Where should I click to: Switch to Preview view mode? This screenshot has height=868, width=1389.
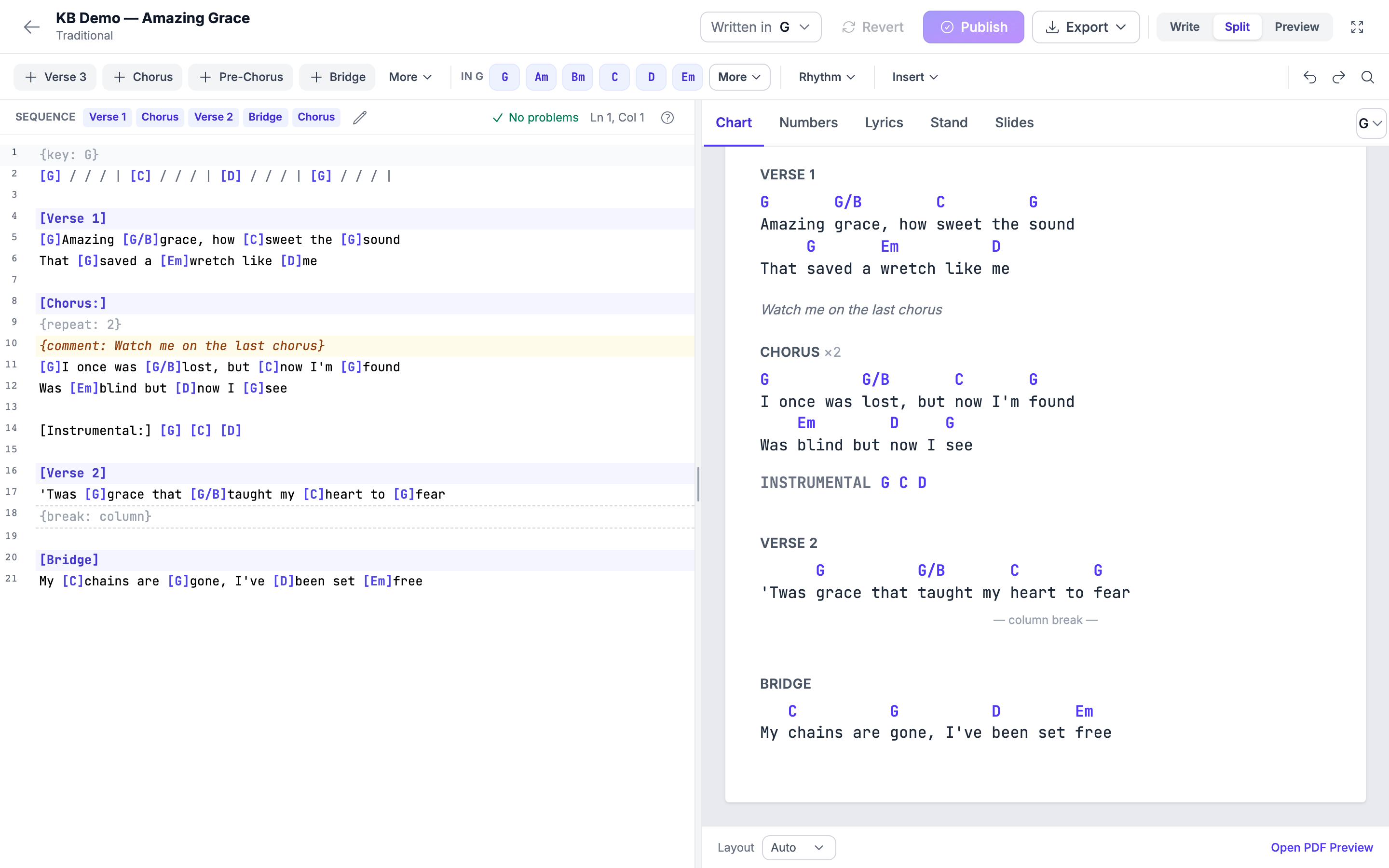coord(1296,27)
